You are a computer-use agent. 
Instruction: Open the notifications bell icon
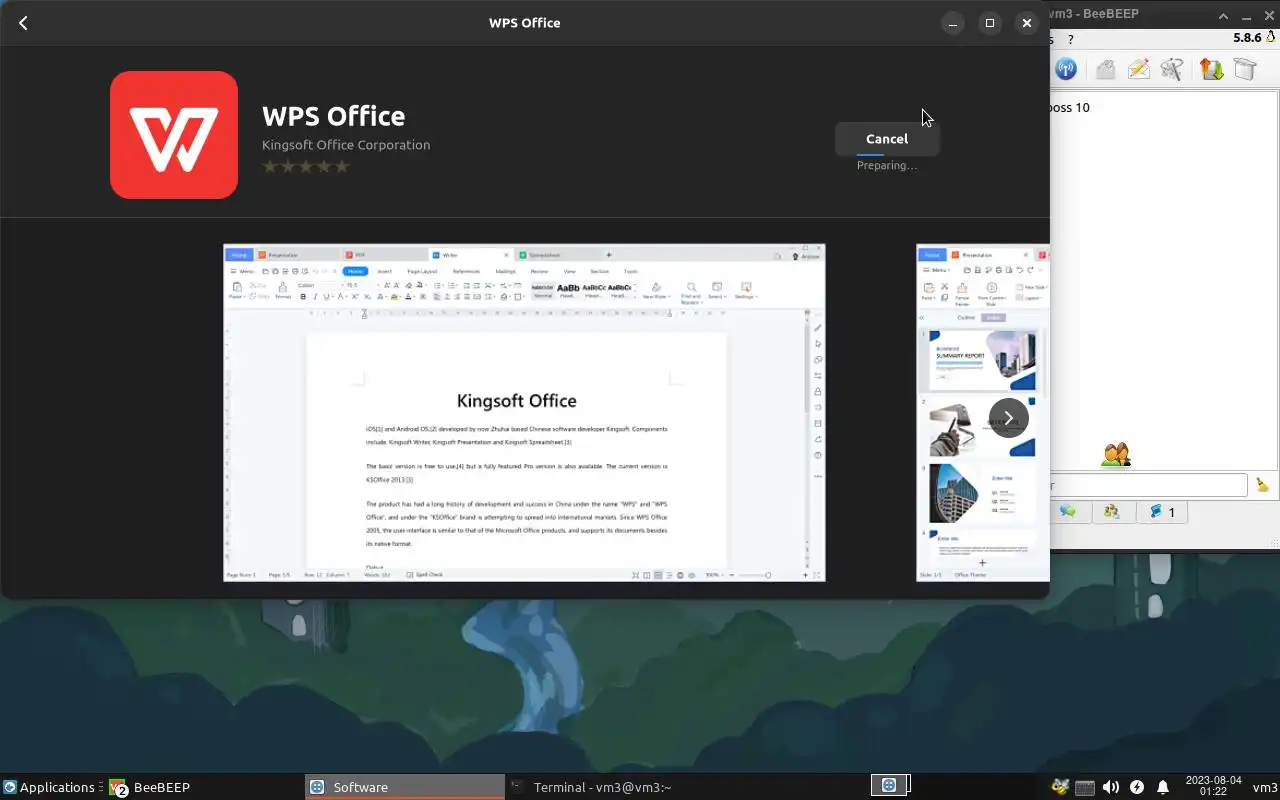1163,787
